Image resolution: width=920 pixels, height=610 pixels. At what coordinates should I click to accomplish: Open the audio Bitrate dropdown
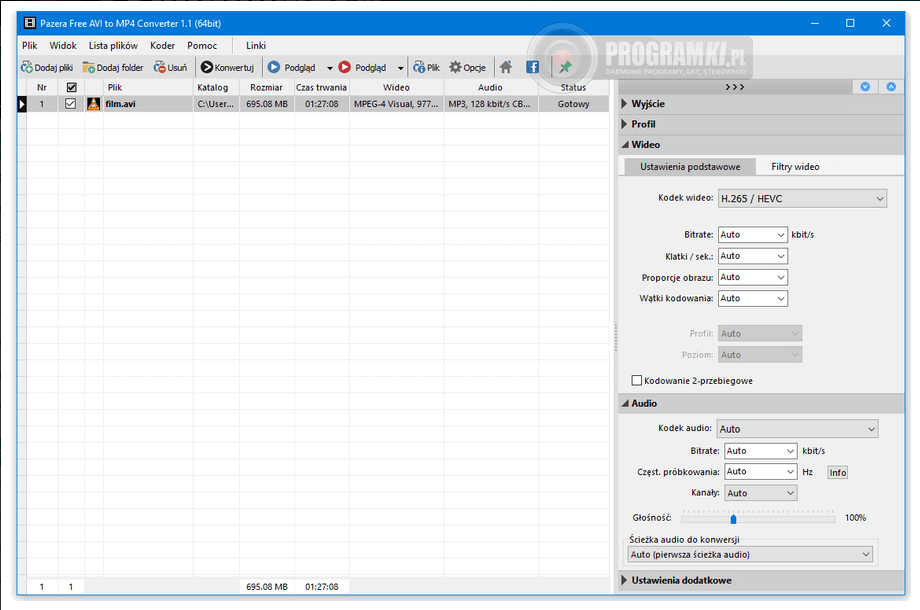tap(760, 450)
